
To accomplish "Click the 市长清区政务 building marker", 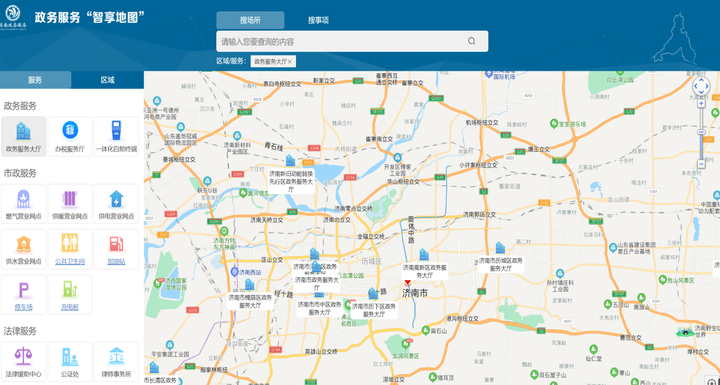I will click(x=154, y=368).
